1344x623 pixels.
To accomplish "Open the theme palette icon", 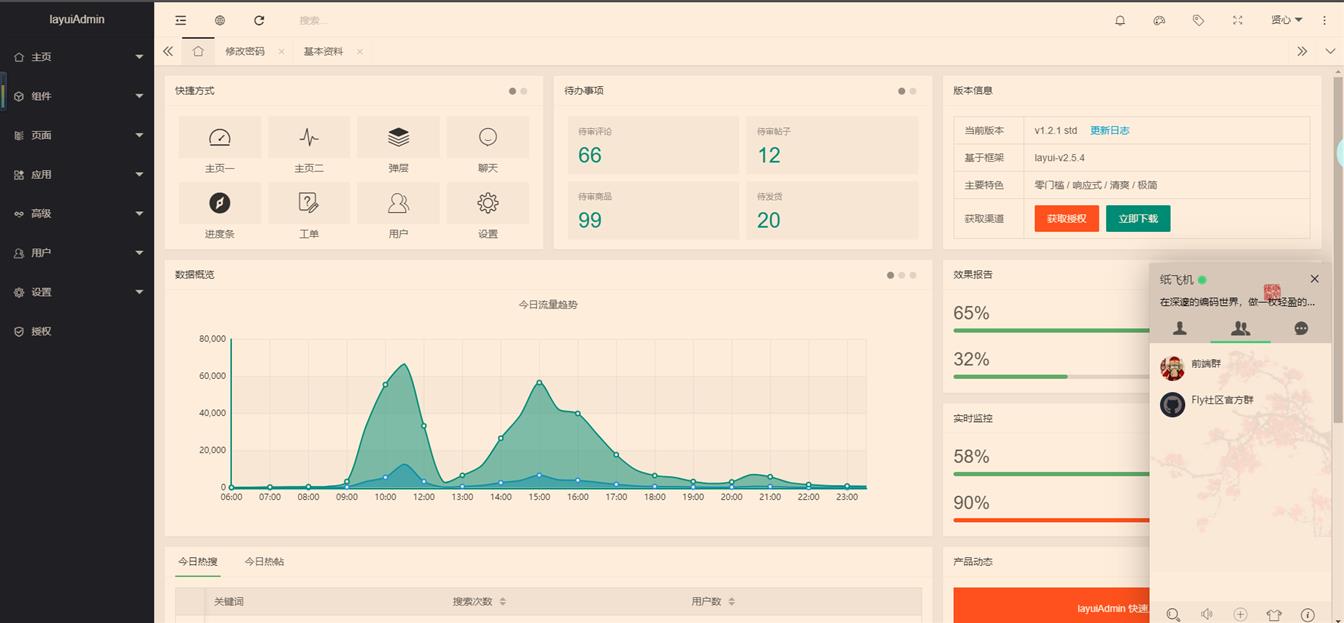I will [1159, 20].
